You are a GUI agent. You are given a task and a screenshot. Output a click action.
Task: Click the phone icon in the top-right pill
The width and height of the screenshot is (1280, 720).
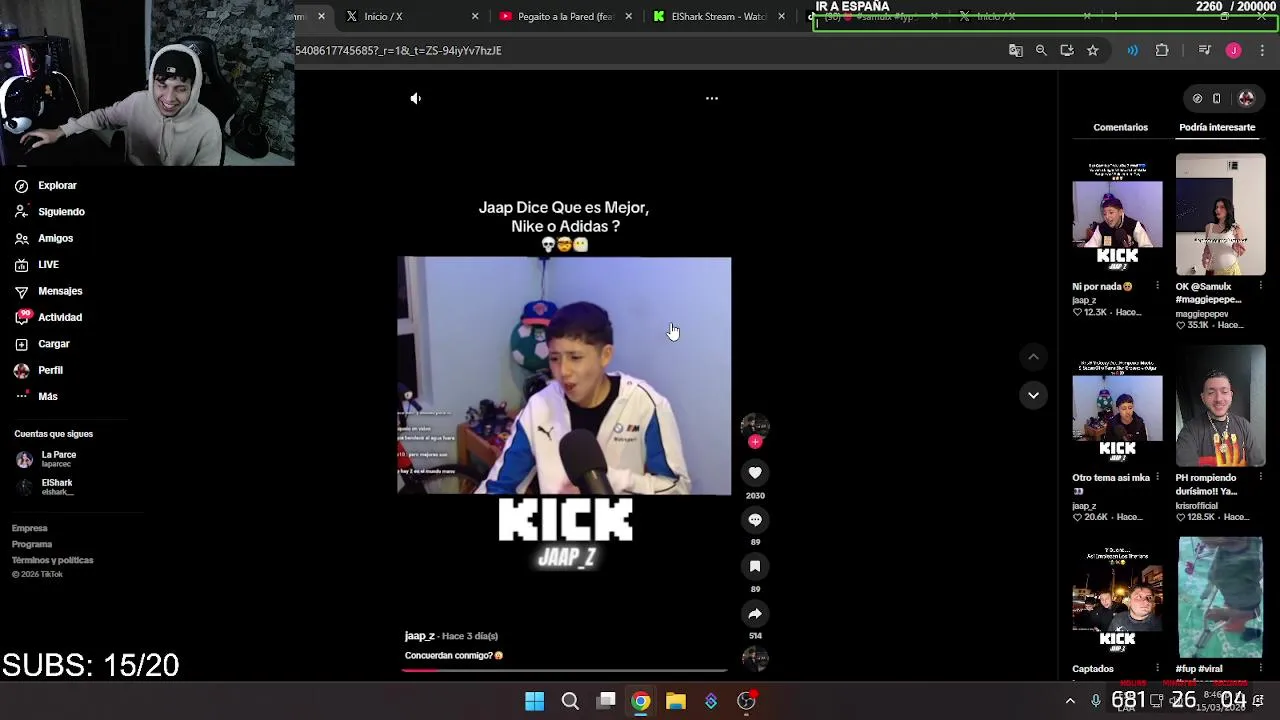pyautogui.click(x=1217, y=98)
